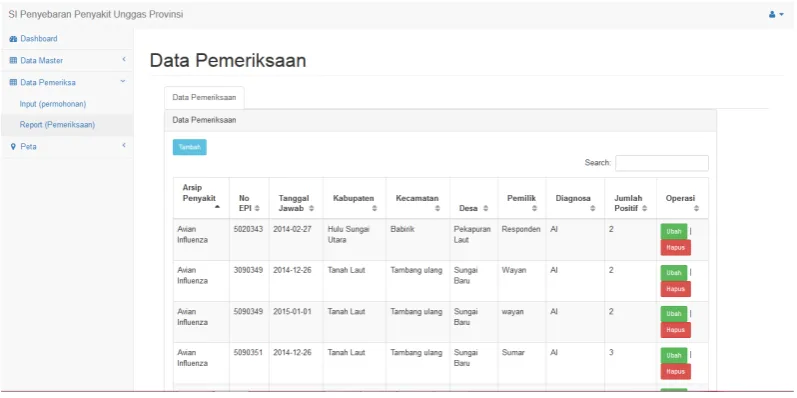The image size is (797, 398).
Task: Click Ubah for EPI 5090351
Action: click(674, 355)
